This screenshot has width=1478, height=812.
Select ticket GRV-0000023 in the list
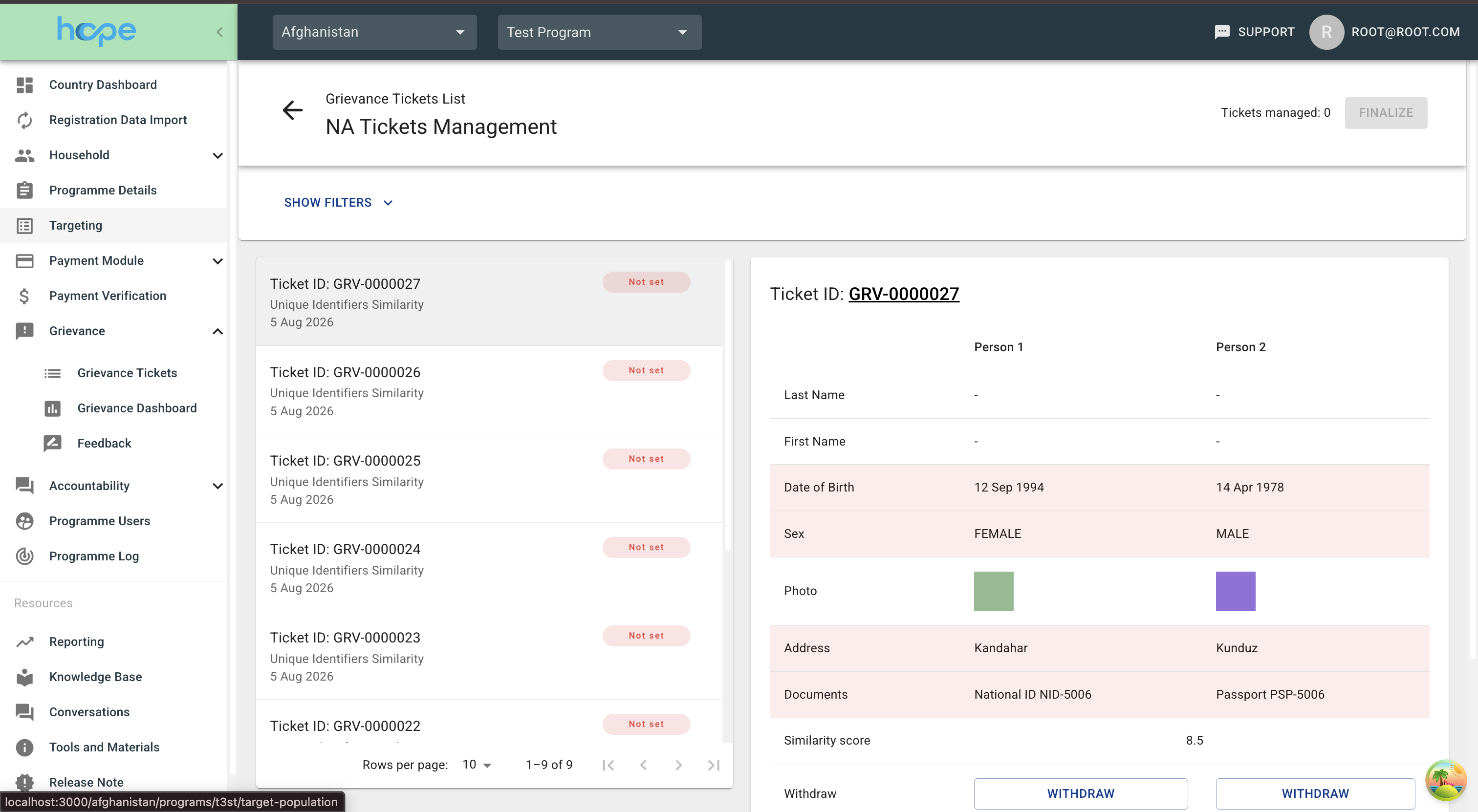[489, 656]
